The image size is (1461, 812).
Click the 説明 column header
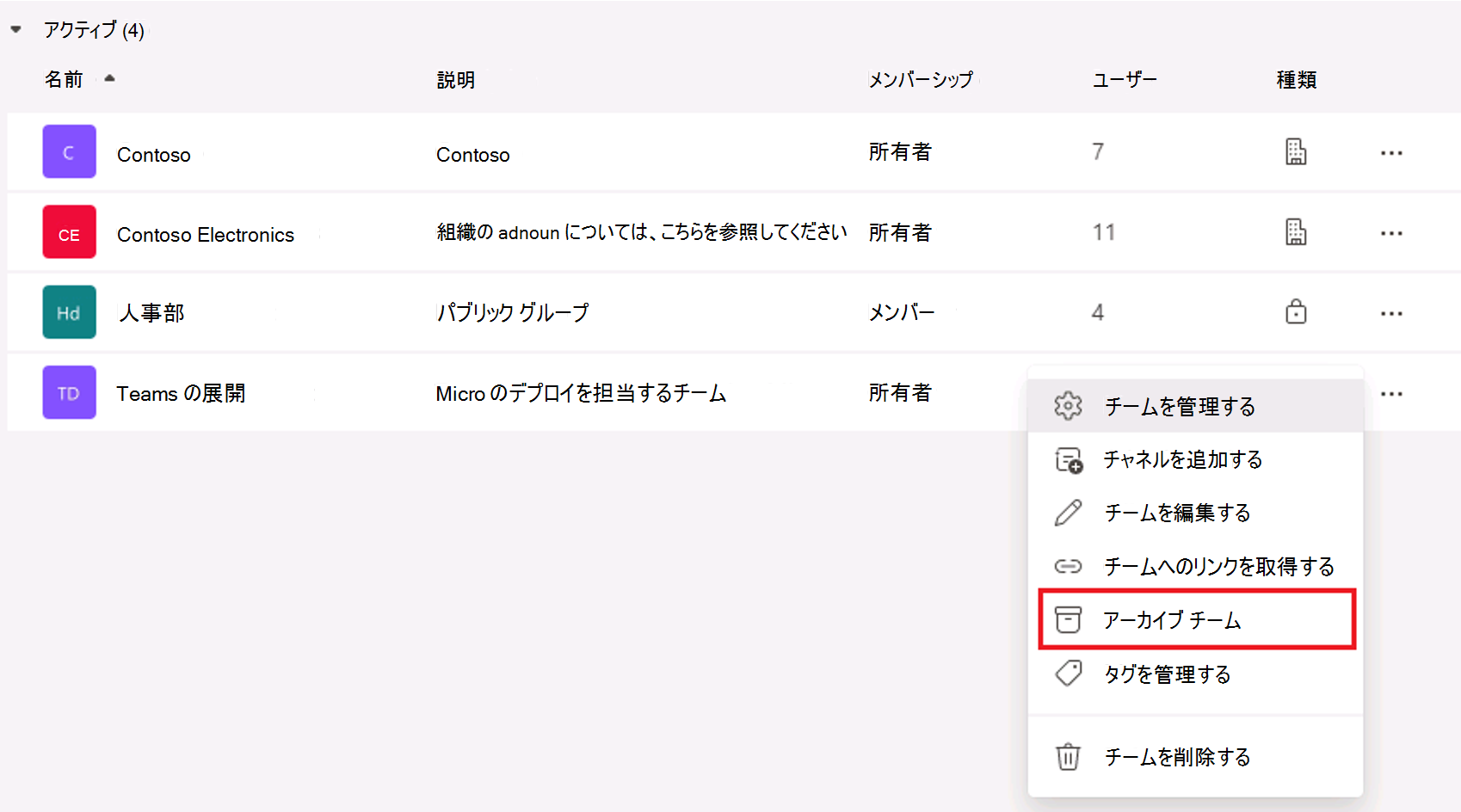tap(456, 80)
